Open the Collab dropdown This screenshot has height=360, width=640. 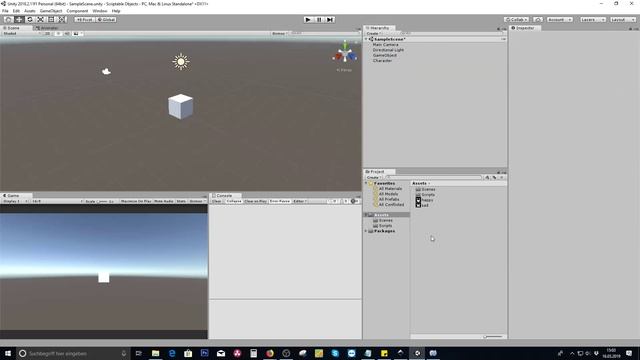516,20
